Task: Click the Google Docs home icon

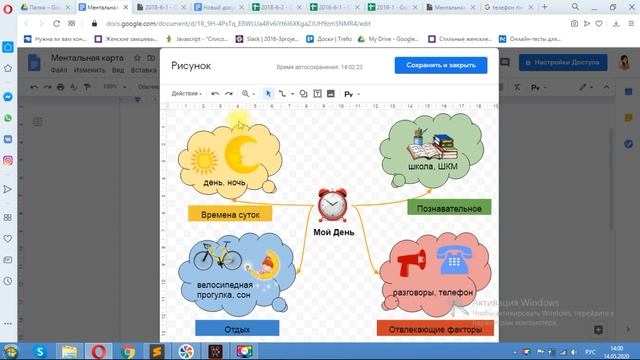Action: click(34, 62)
